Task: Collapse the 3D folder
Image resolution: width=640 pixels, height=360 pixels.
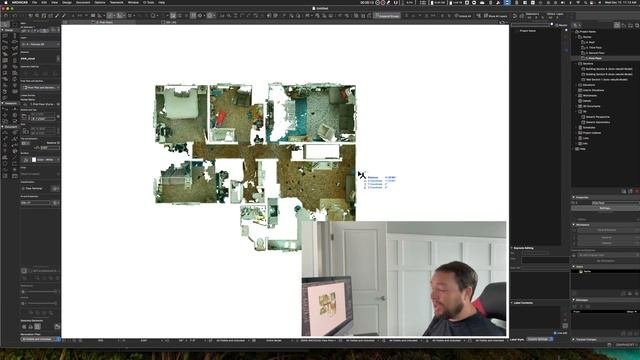Action: tap(576, 111)
